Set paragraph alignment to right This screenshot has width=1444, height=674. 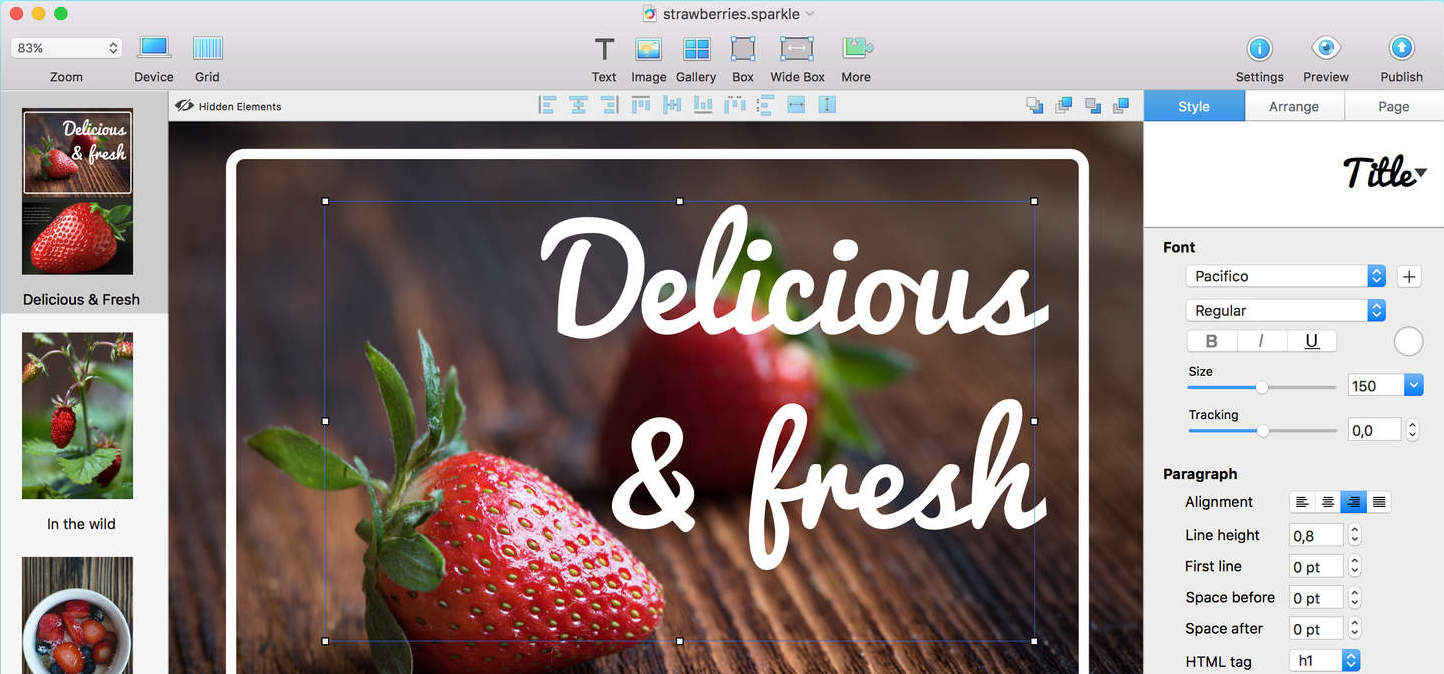(x=1353, y=502)
